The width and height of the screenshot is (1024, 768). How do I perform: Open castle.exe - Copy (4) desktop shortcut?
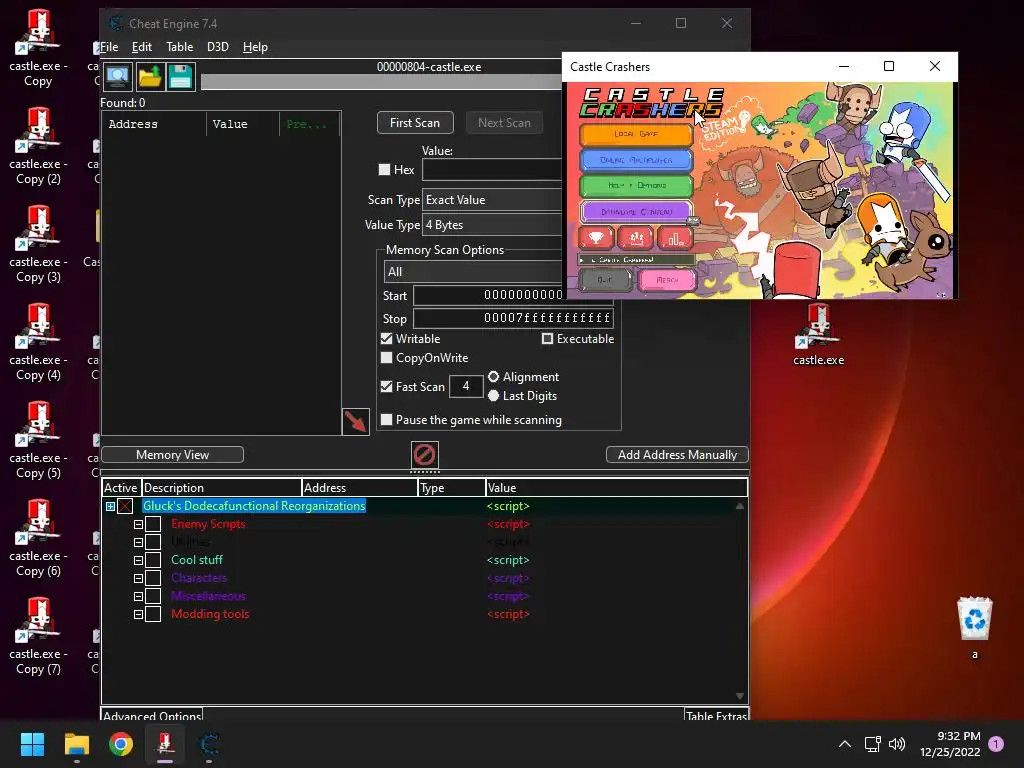(x=38, y=343)
